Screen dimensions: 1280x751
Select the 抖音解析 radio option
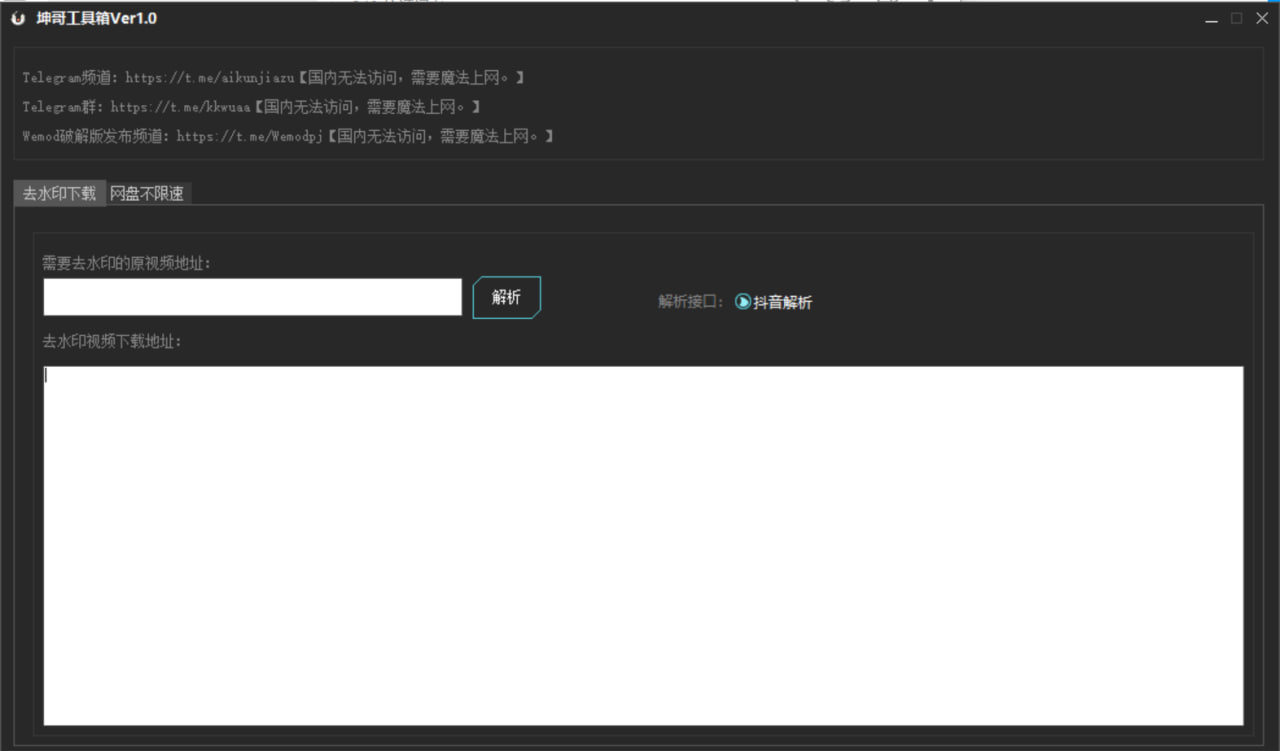tap(774, 302)
